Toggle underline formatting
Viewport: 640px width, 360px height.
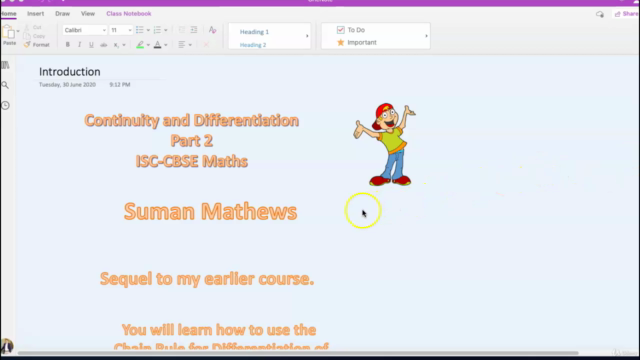tap(91, 44)
